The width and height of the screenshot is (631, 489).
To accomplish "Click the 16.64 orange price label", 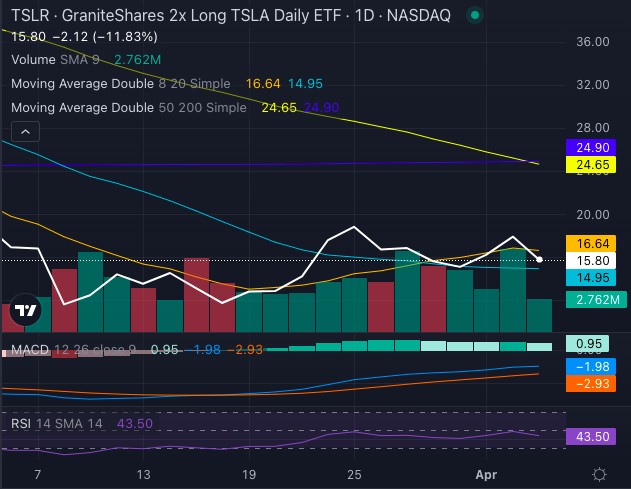I will tap(591, 243).
